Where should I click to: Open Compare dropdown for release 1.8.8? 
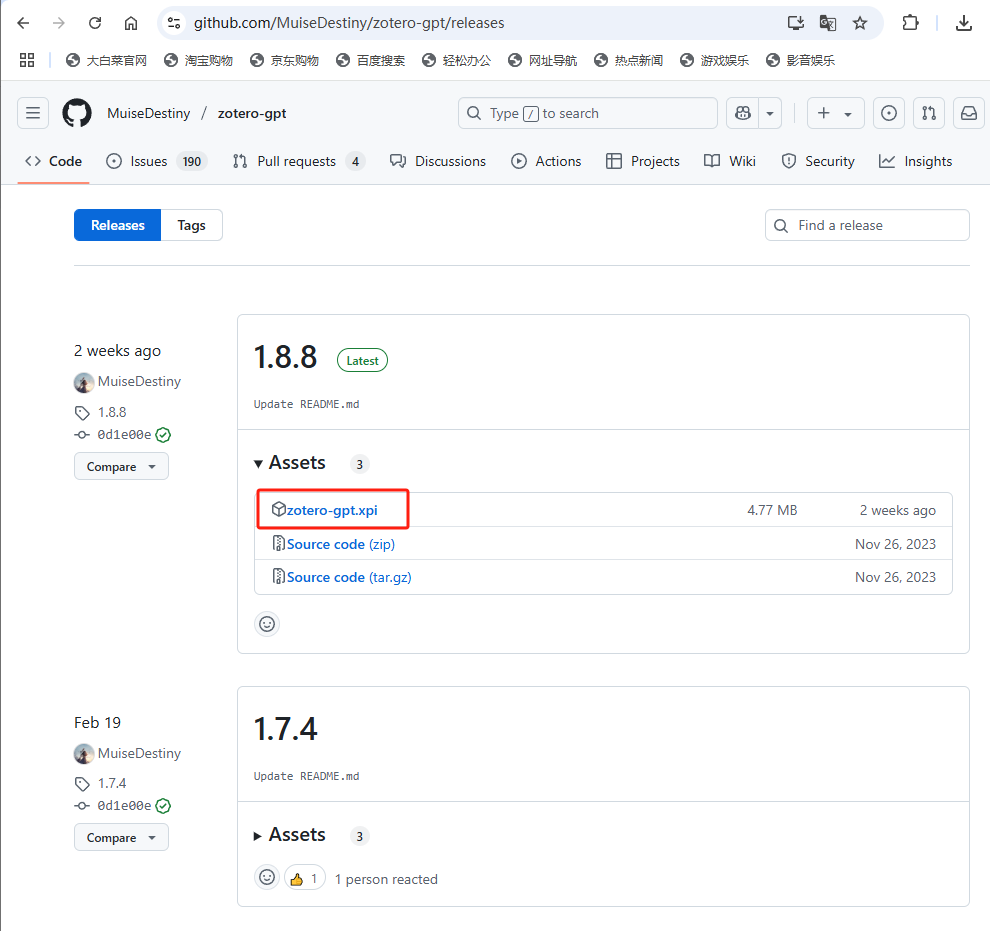[121, 466]
